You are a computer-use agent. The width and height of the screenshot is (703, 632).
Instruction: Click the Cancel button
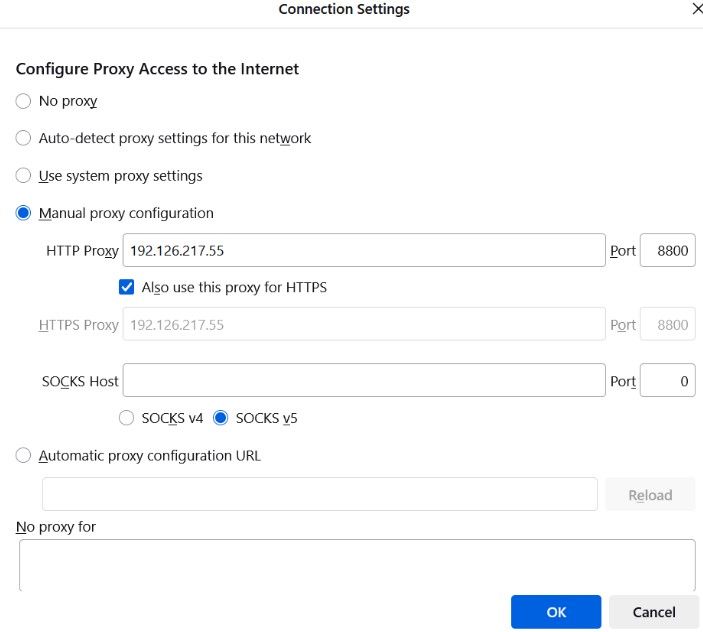654,612
